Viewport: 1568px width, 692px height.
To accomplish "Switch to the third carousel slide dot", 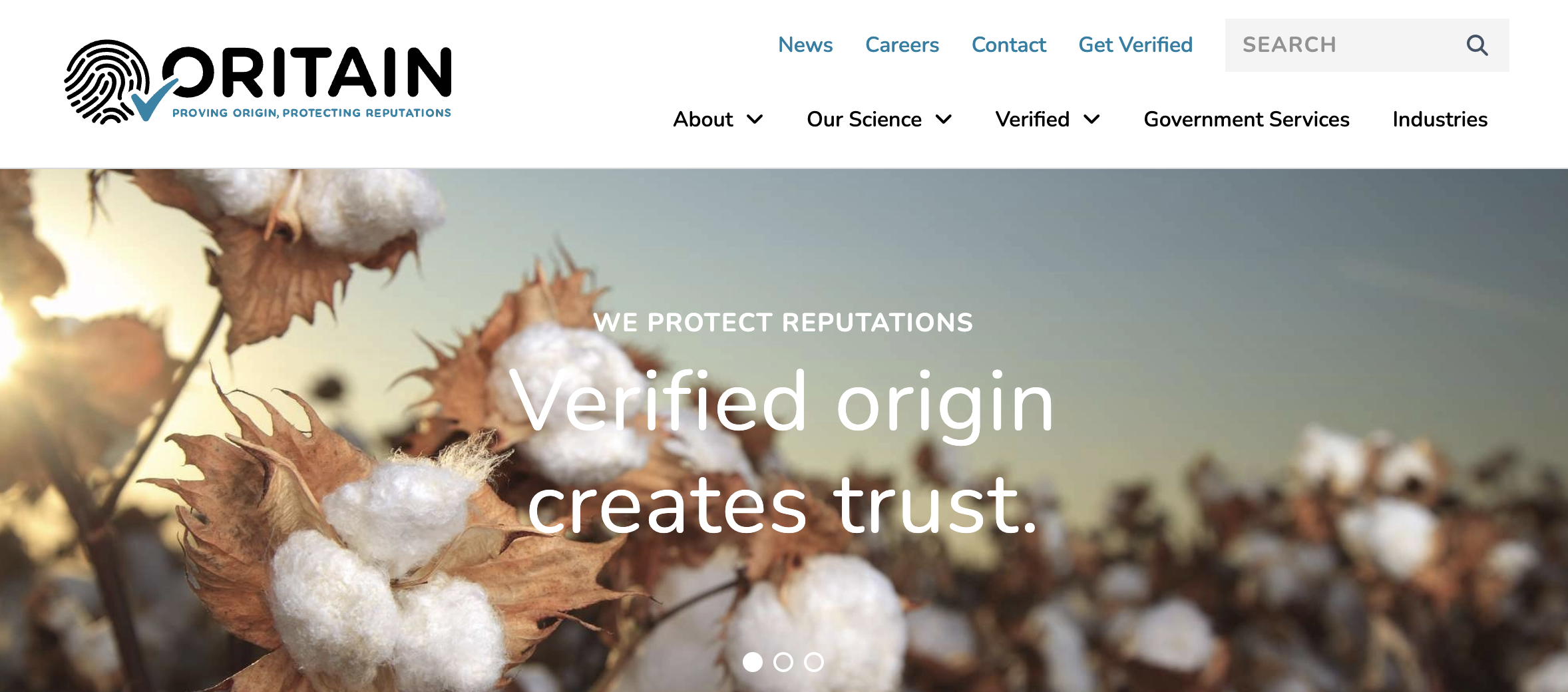I will click(814, 662).
